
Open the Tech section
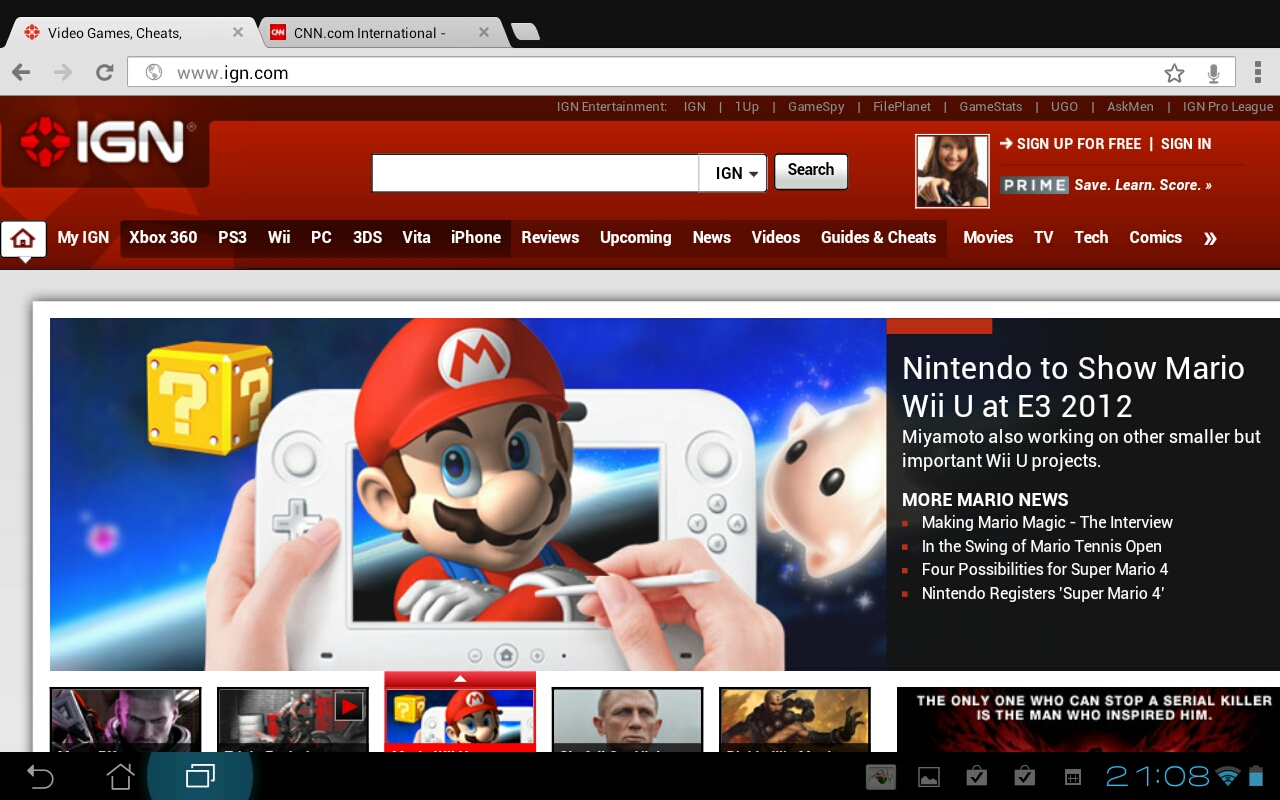point(1091,237)
